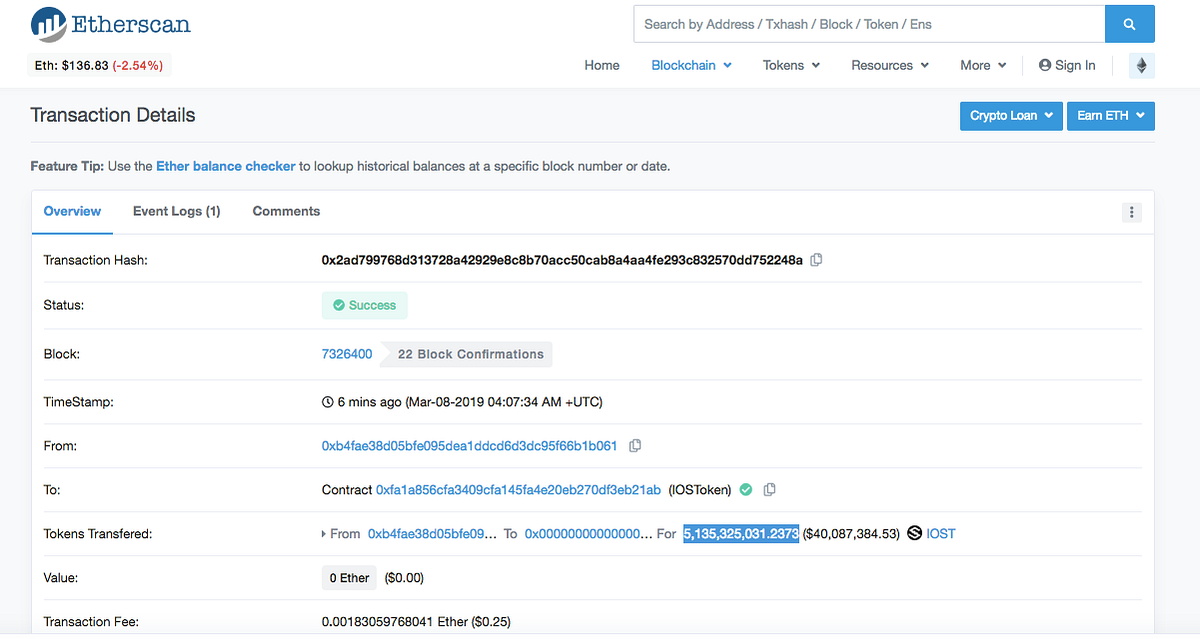Click the Sign In person icon
Viewport: 1200px width, 639px height.
click(x=1044, y=65)
